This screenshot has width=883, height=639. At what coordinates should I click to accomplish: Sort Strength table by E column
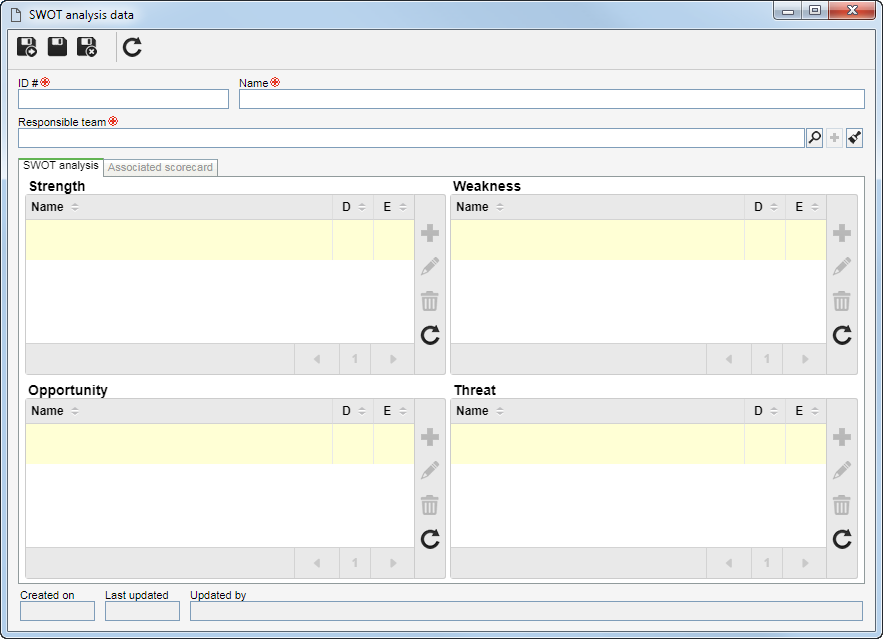[394, 207]
